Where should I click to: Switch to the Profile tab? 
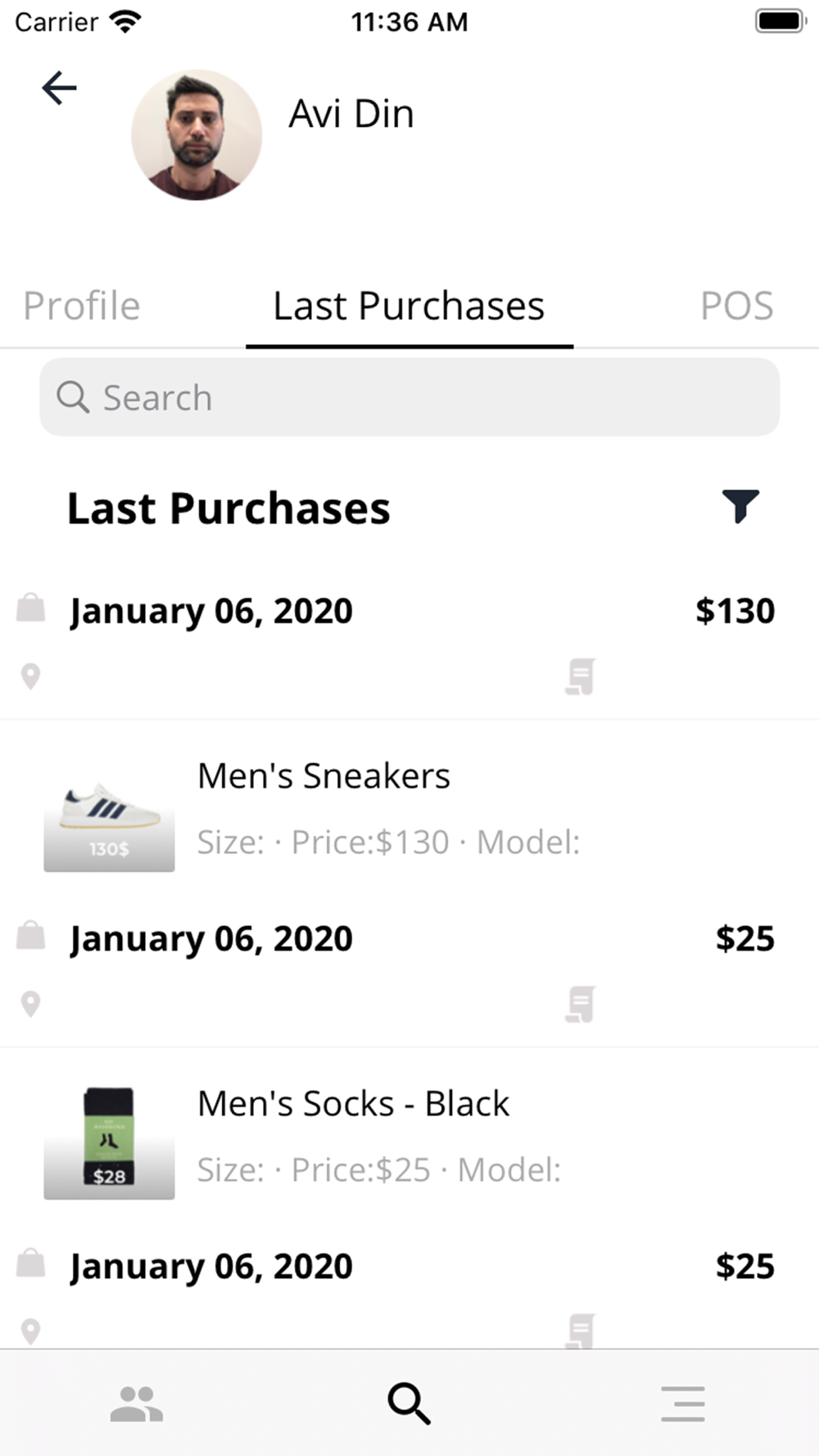coord(82,306)
